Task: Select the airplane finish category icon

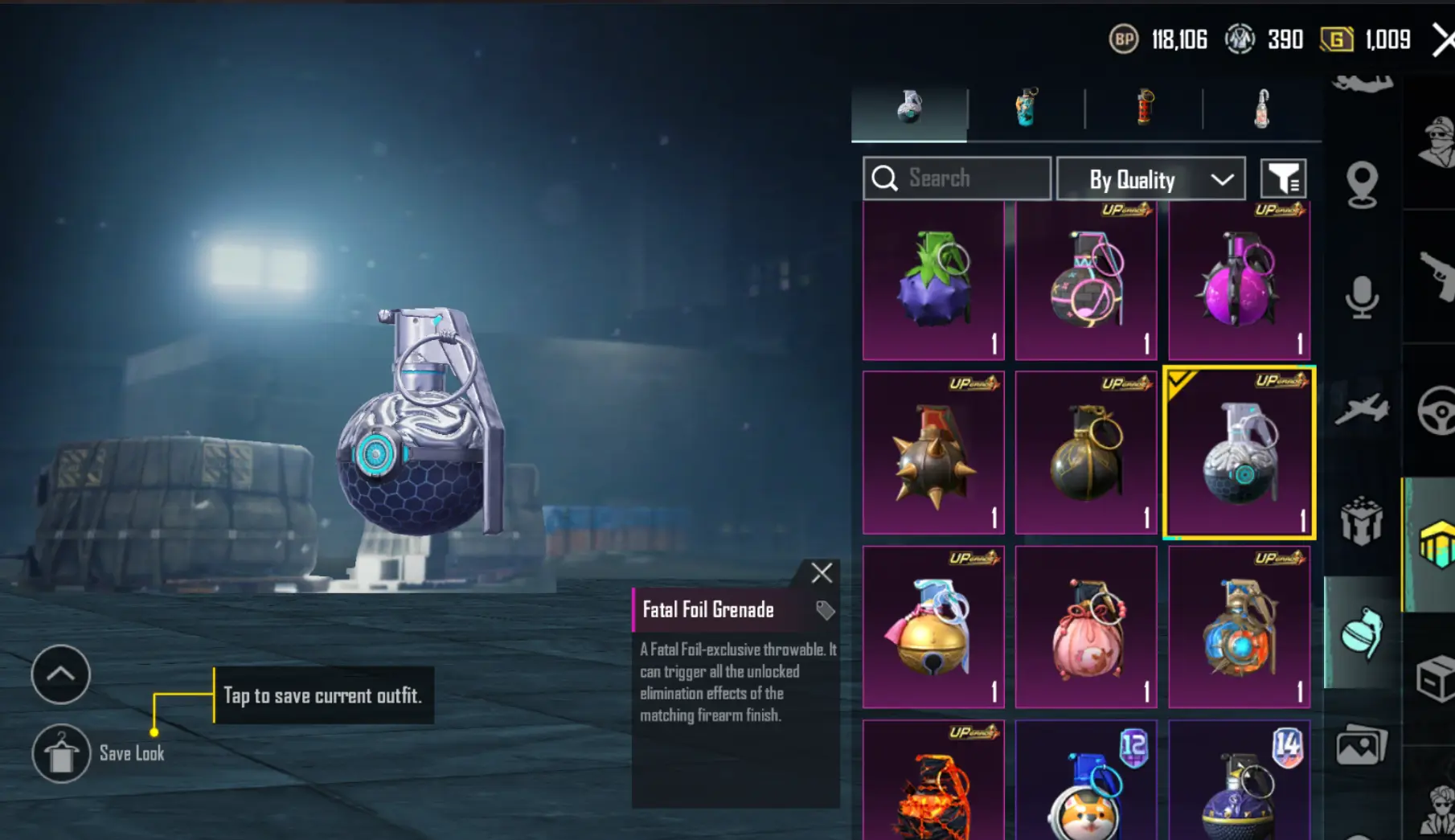Action: point(1362,408)
